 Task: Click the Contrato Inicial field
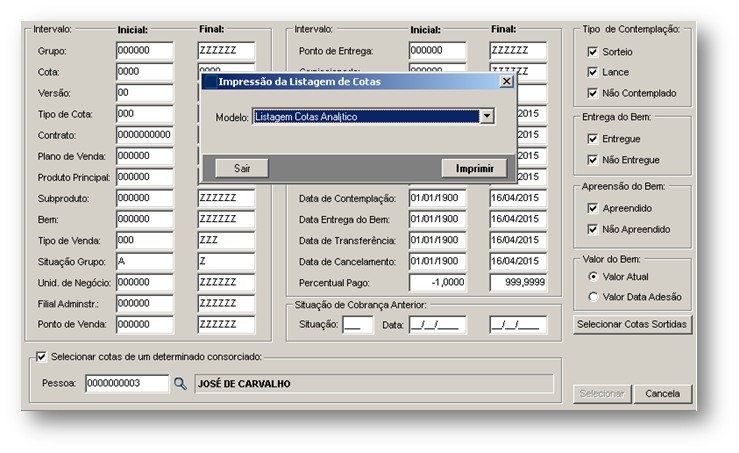[145, 135]
